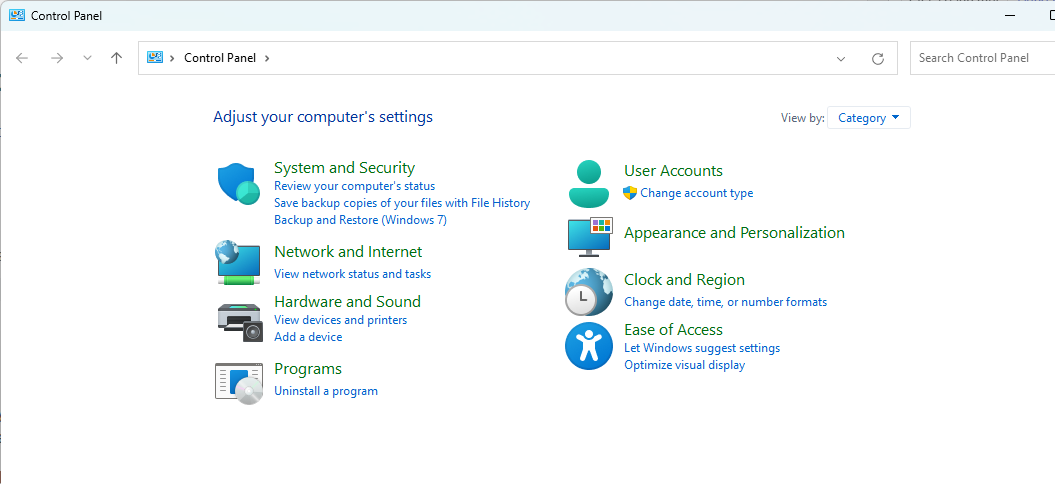
Task: Open Ease of Access category
Action: tap(673, 330)
